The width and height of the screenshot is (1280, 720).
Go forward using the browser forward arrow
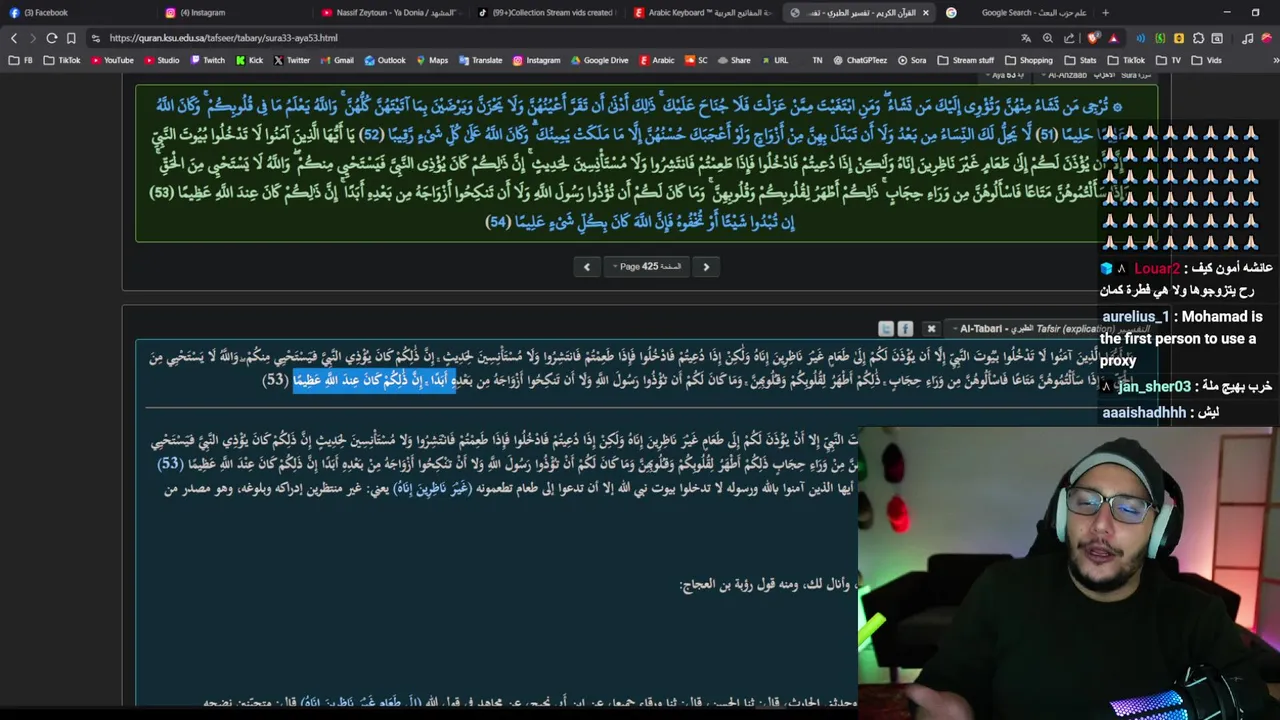32,38
